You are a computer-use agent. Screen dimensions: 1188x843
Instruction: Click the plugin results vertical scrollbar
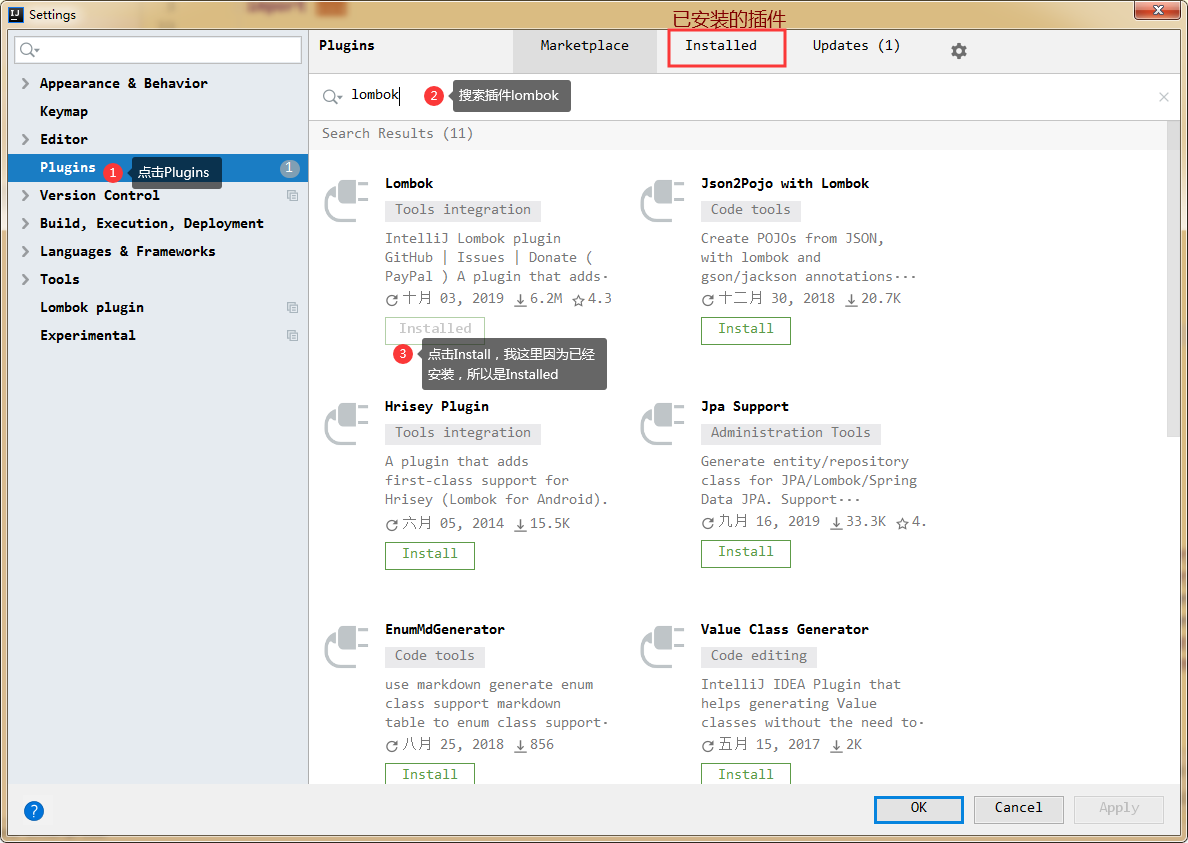click(x=1174, y=280)
